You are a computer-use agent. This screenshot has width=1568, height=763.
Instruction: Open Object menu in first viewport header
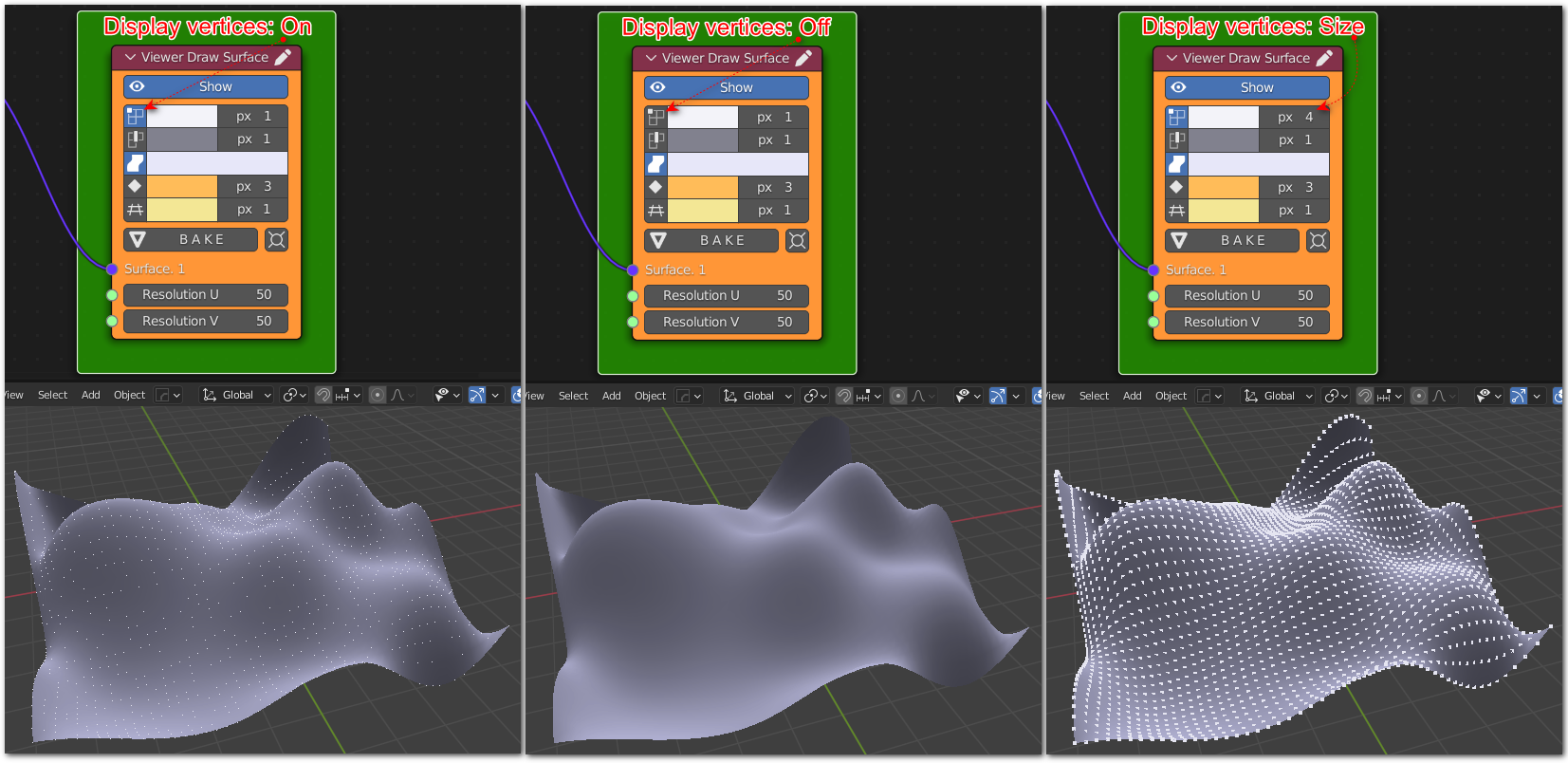tap(130, 395)
